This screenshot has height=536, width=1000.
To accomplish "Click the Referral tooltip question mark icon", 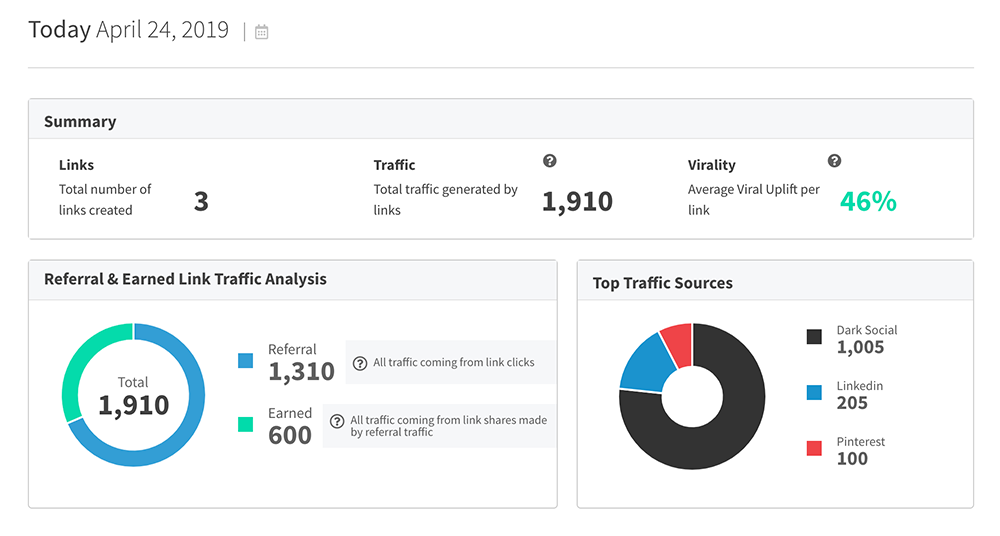I will (360, 363).
